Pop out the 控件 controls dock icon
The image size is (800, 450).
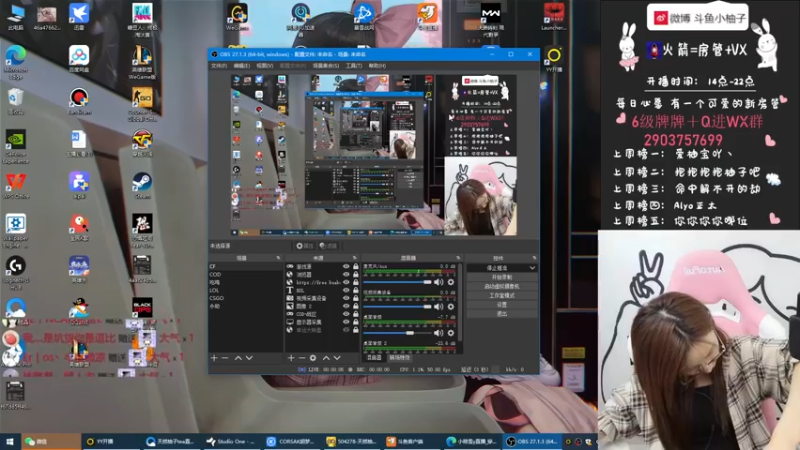click(x=534, y=258)
